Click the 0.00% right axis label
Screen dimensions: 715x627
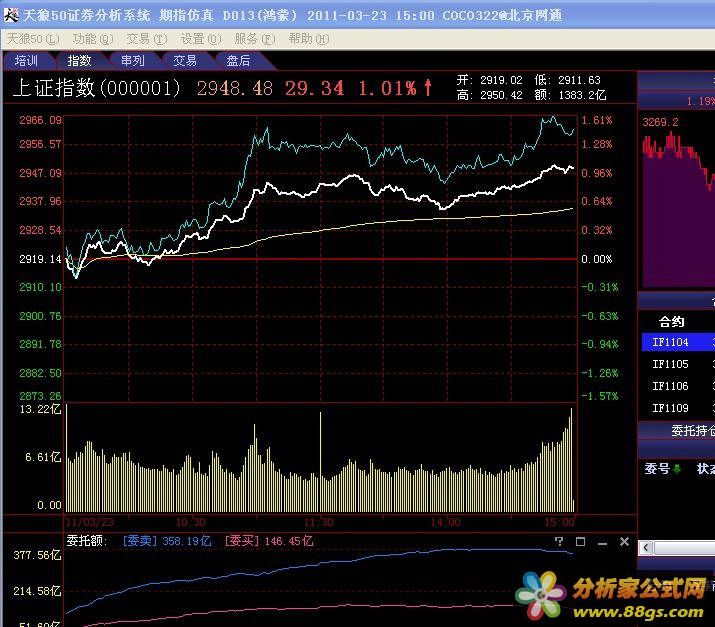[596, 259]
